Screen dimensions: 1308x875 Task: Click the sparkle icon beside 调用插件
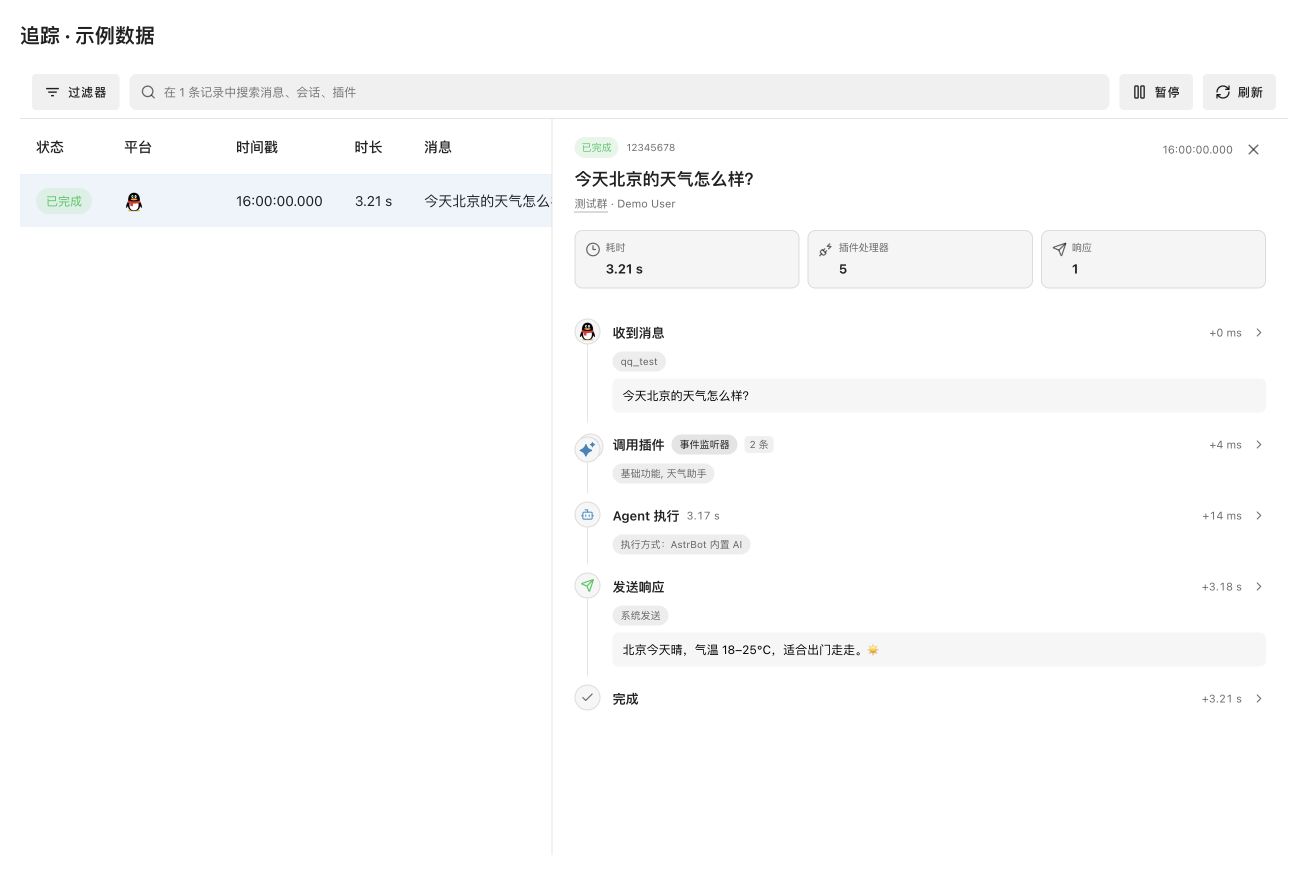[x=587, y=449]
